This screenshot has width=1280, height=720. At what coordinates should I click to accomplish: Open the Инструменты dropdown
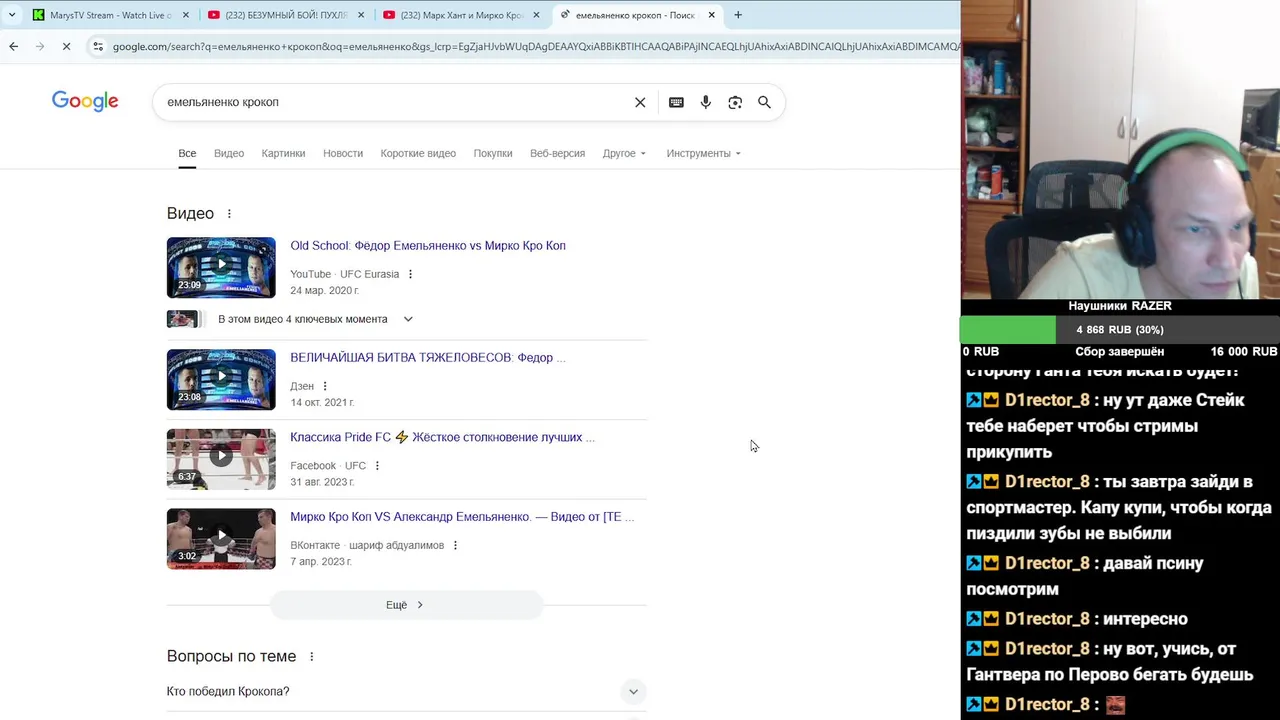[704, 153]
